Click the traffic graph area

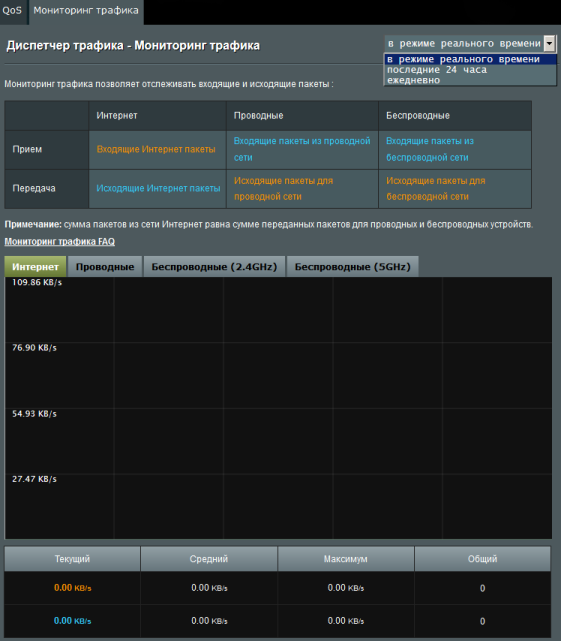tap(278, 408)
